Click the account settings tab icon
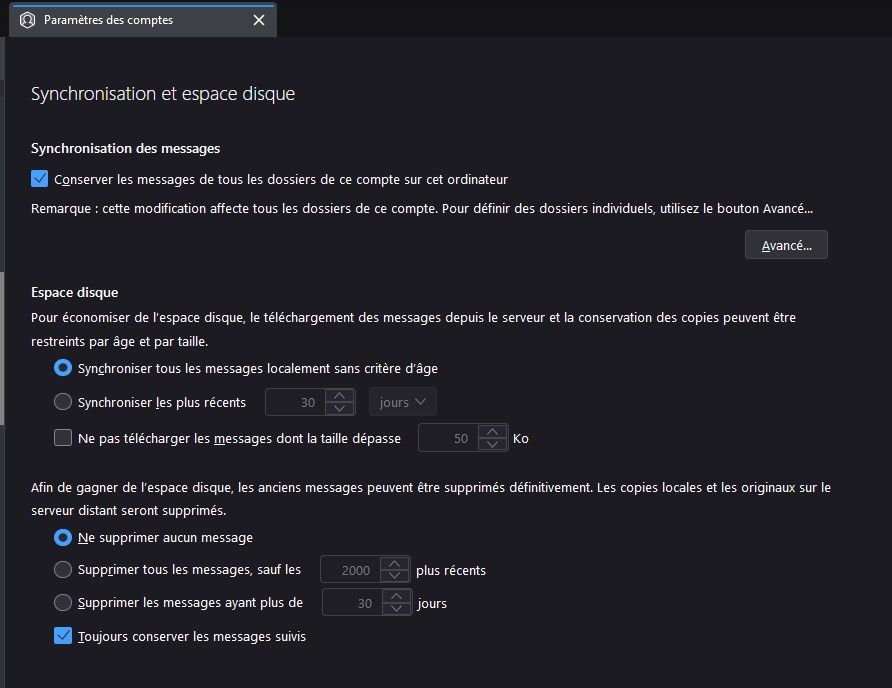 pyautogui.click(x=28, y=20)
